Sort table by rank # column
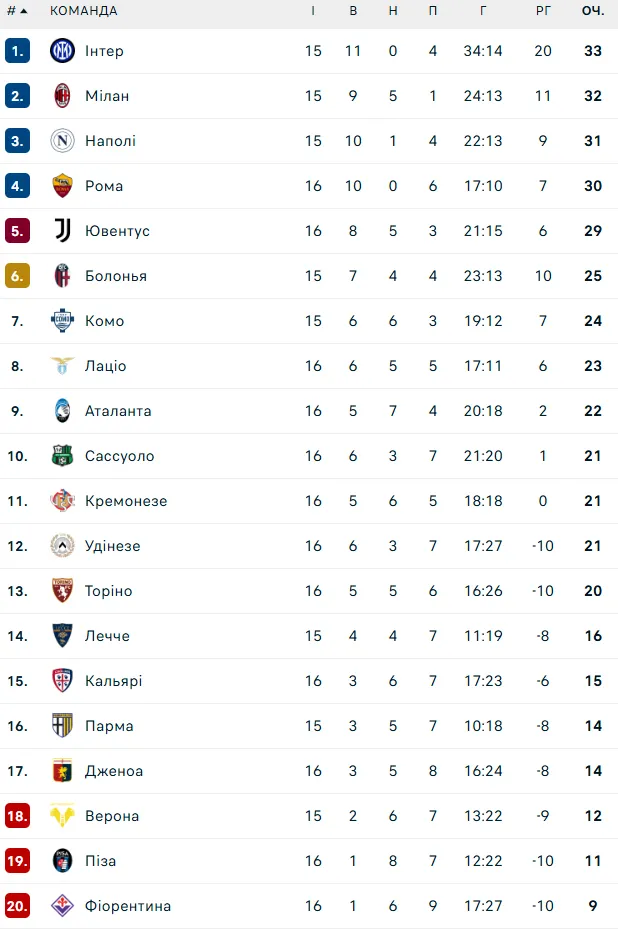 click(16, 11)
